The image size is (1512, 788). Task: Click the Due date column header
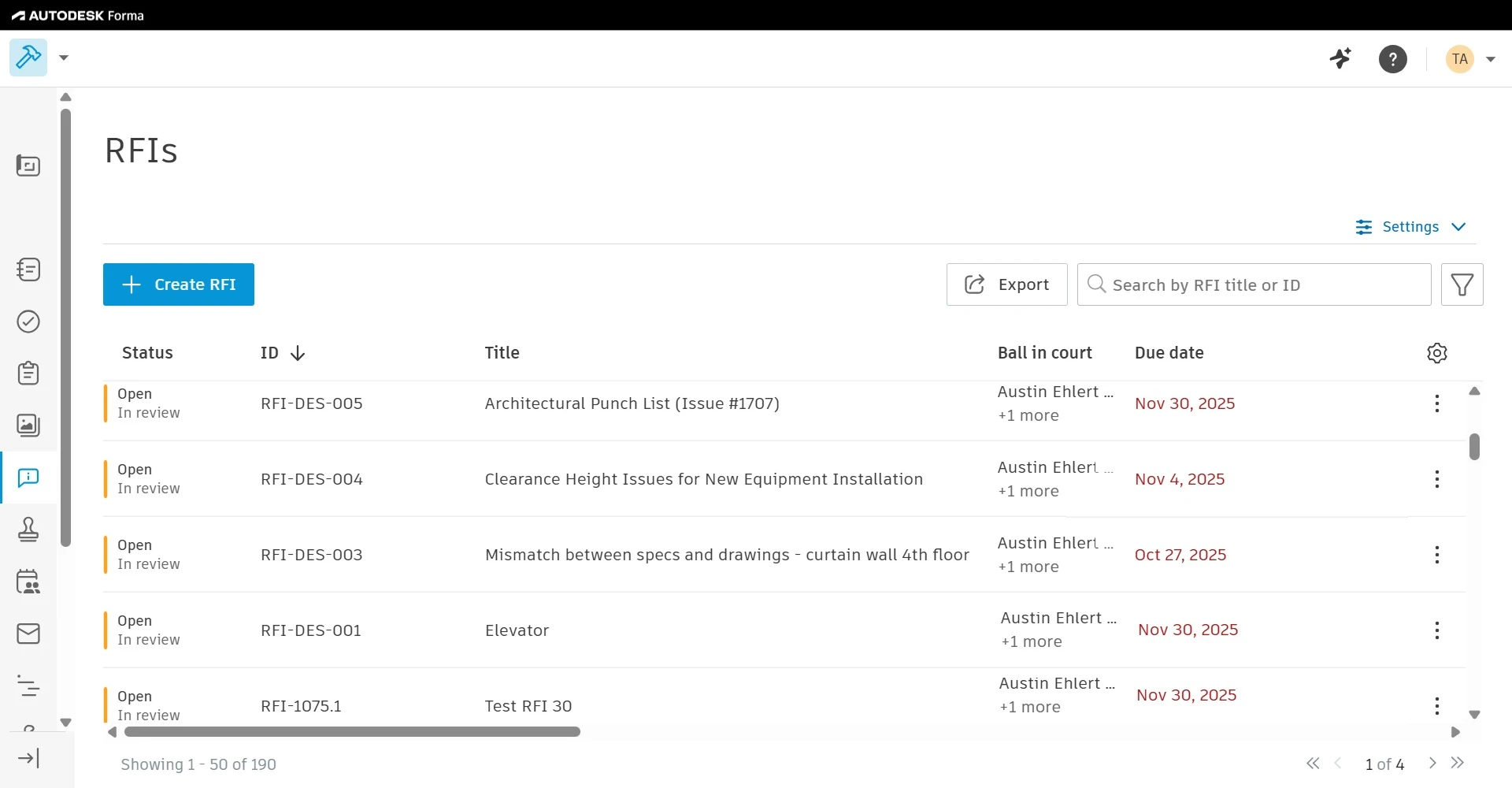tap(1169, 353)
